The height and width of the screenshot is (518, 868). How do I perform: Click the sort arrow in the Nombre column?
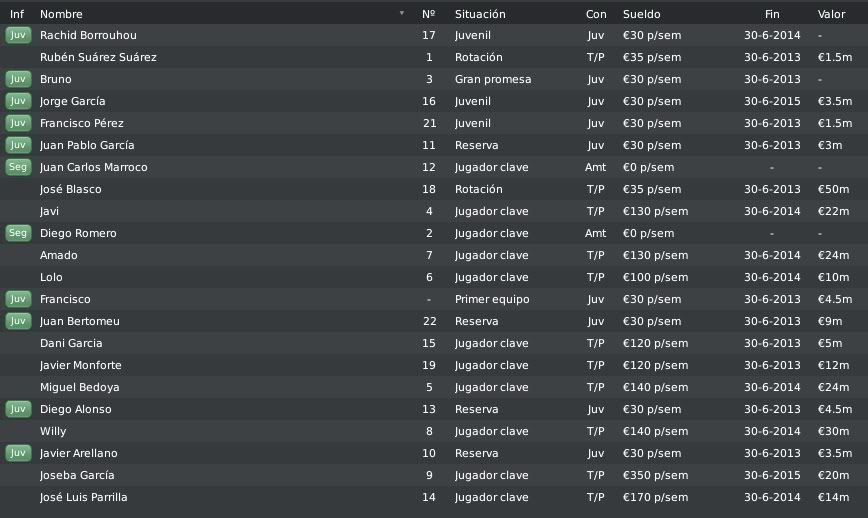click(402, 13)
